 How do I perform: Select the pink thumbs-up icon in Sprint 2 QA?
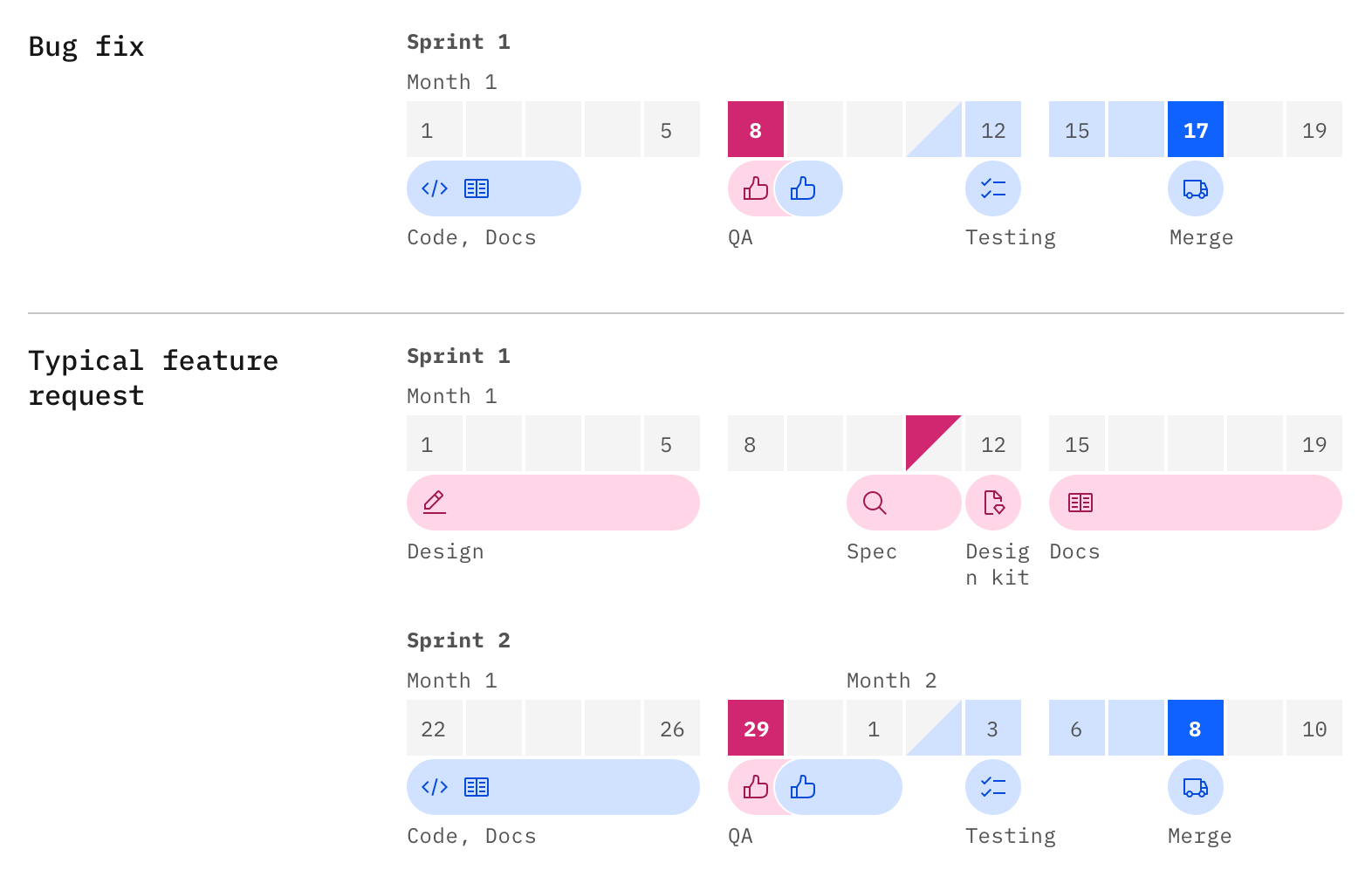coord(755,787)
